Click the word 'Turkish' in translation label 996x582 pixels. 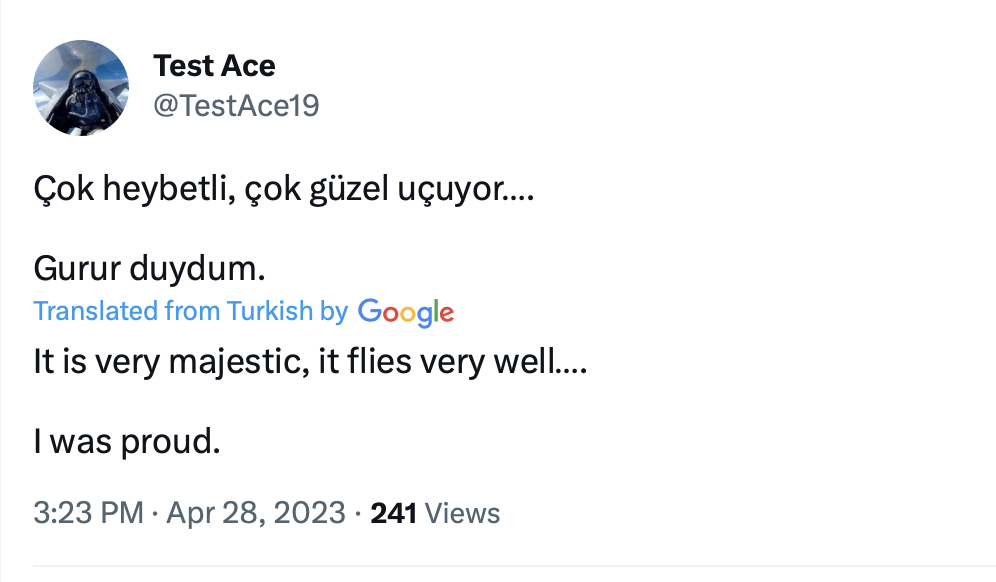[270, 312]
